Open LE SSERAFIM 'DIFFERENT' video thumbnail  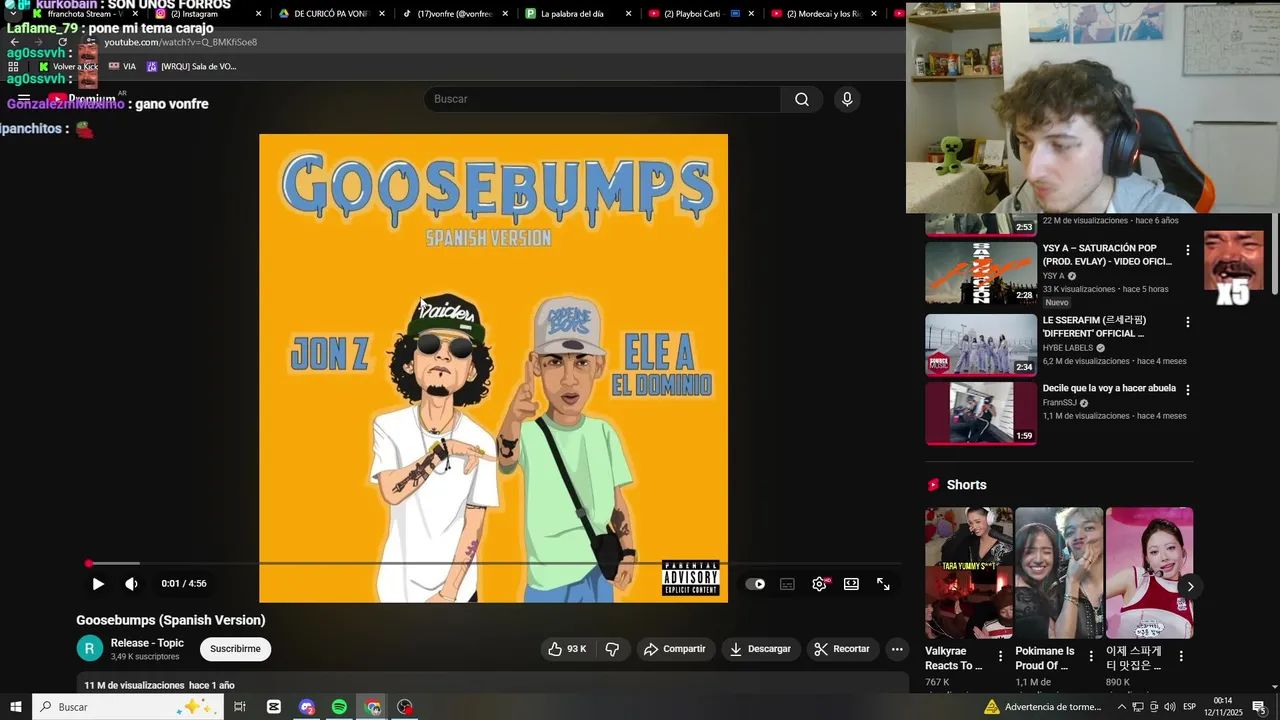[x=981, y=345]
